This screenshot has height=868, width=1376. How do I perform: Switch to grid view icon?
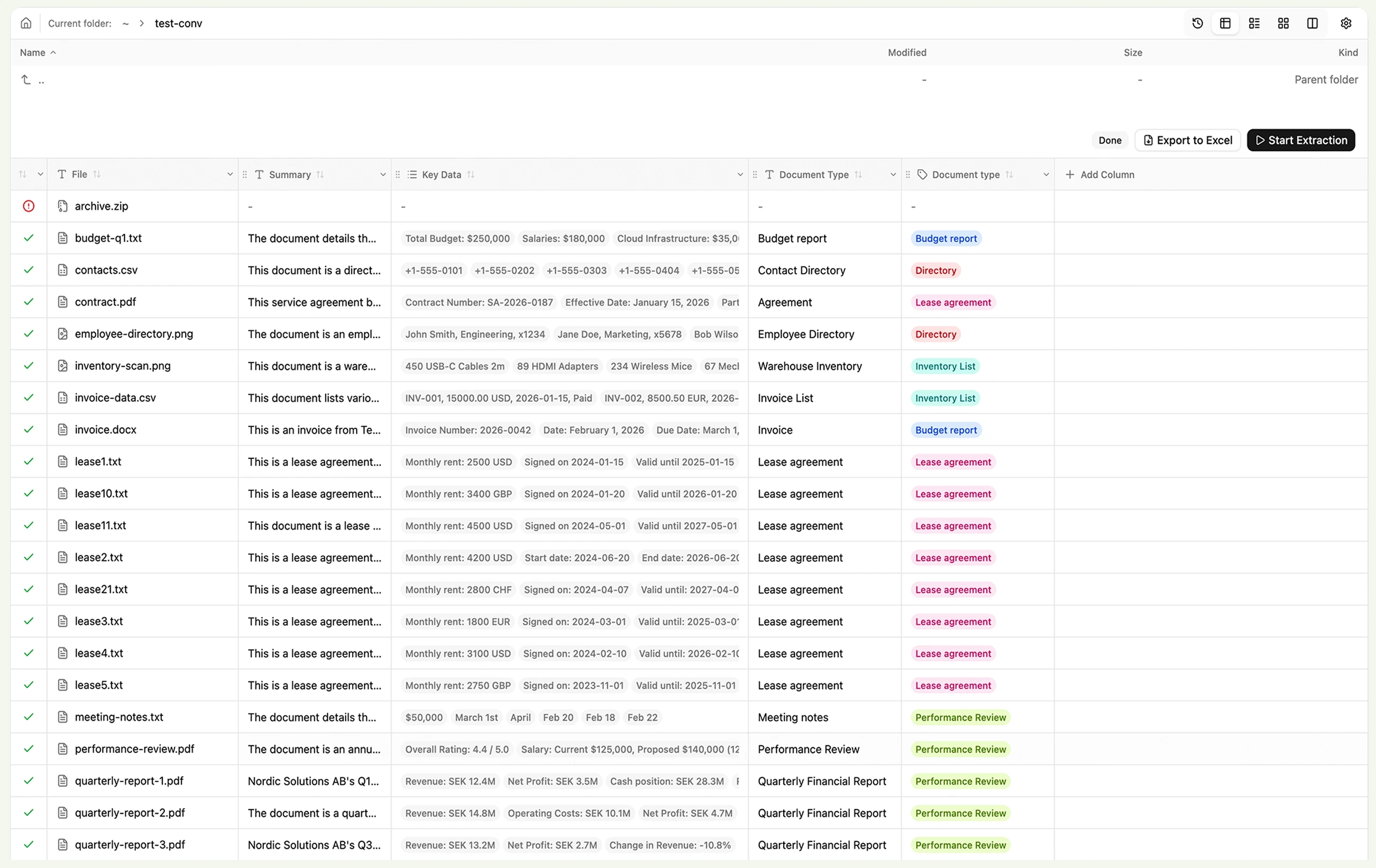click(x=1283, y=23)
